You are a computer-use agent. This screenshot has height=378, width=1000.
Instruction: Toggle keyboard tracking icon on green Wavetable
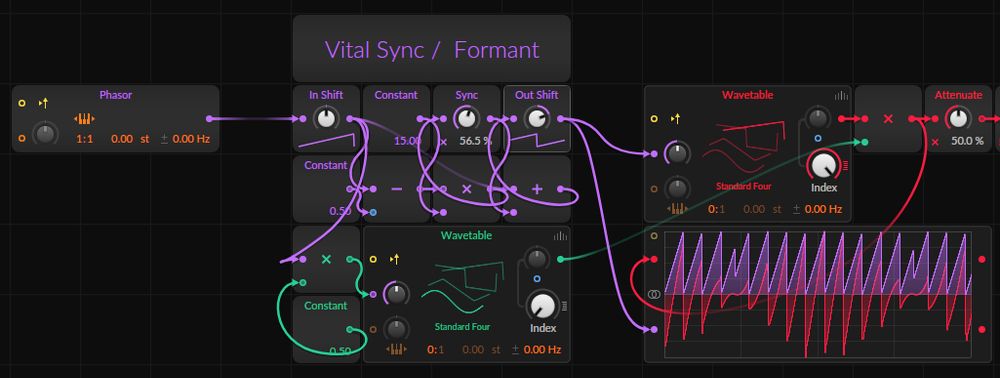pyautogui.click(x=396, y=349)
